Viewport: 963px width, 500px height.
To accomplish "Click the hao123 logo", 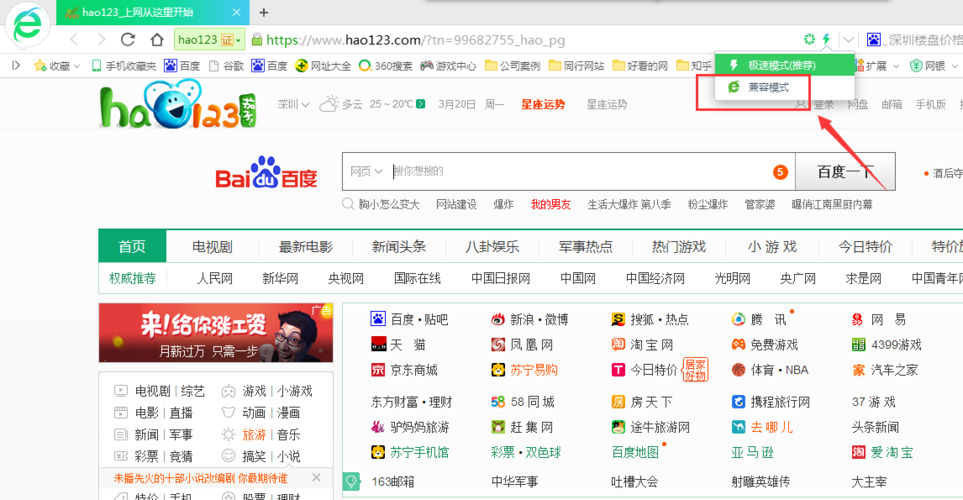I will [178, 105].
